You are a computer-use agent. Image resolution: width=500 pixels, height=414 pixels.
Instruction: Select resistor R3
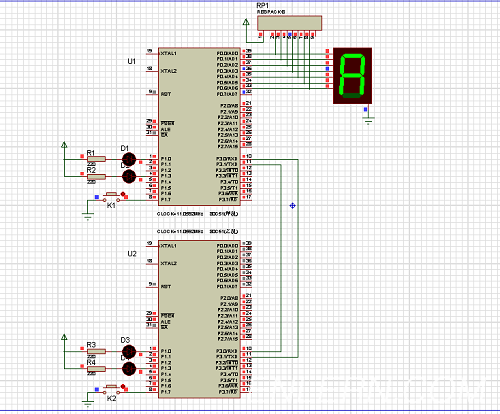click(x=96, y=351)
